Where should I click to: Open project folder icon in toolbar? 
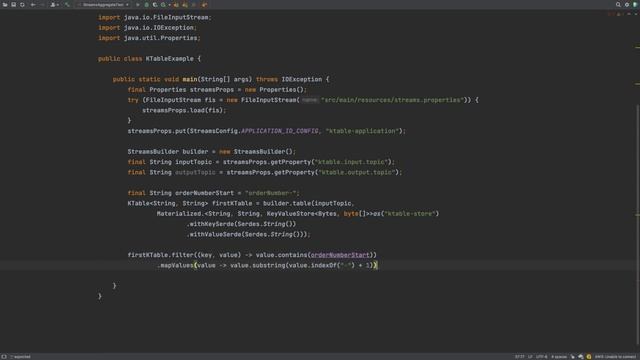pyautogui.click(x=5, y=4)
